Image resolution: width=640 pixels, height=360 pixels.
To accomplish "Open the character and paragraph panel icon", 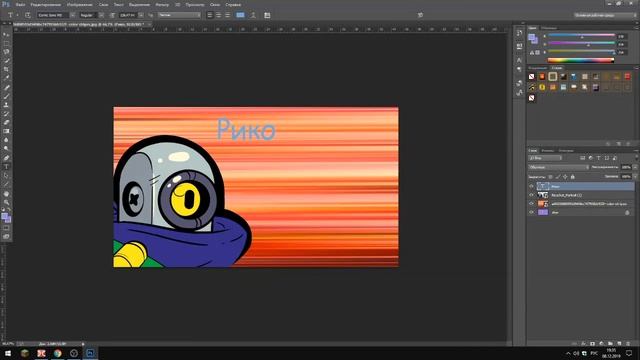I will pos(267,15).
